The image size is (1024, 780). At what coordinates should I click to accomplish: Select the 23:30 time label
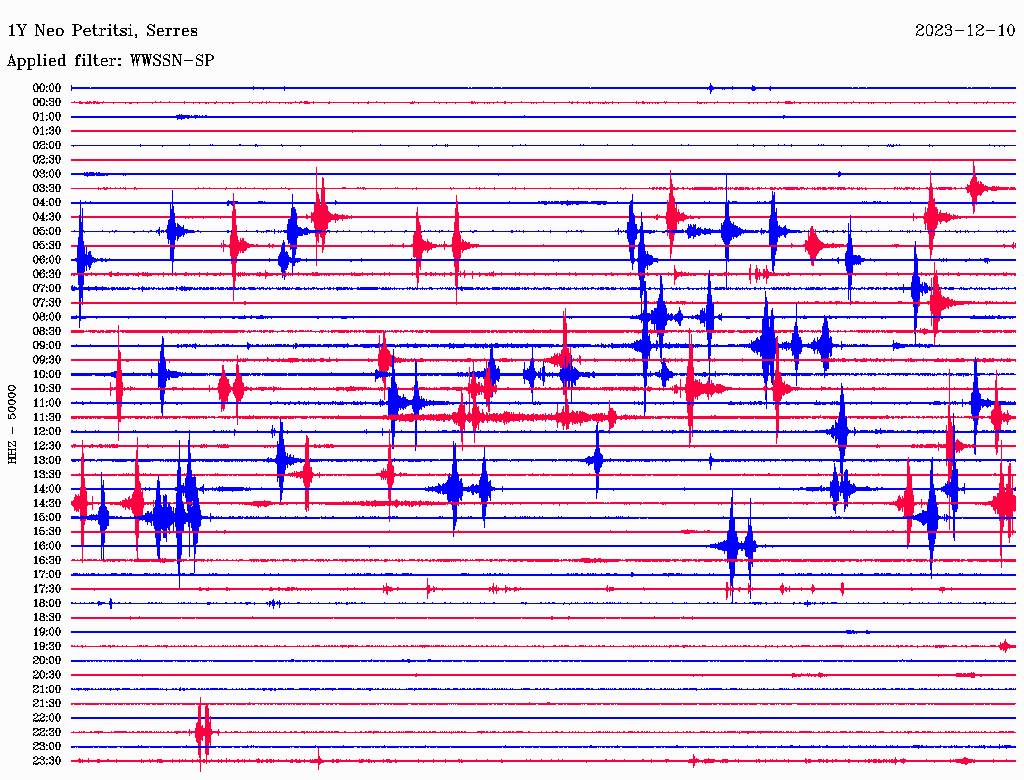coord(47,760)
